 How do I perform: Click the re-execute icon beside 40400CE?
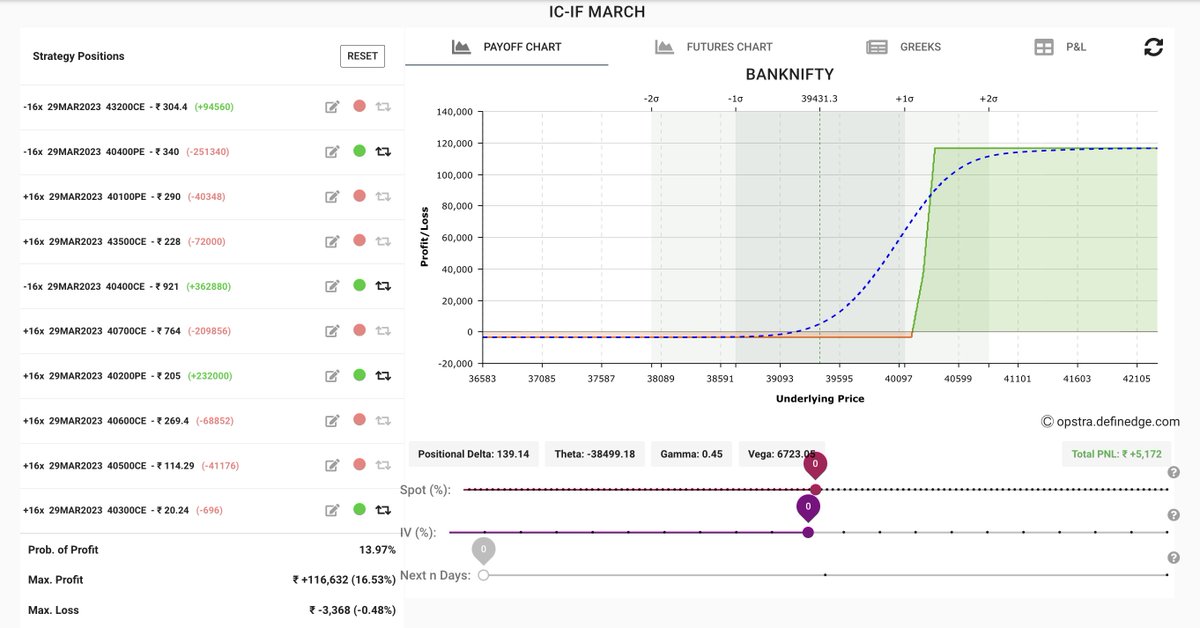[383, 285]
